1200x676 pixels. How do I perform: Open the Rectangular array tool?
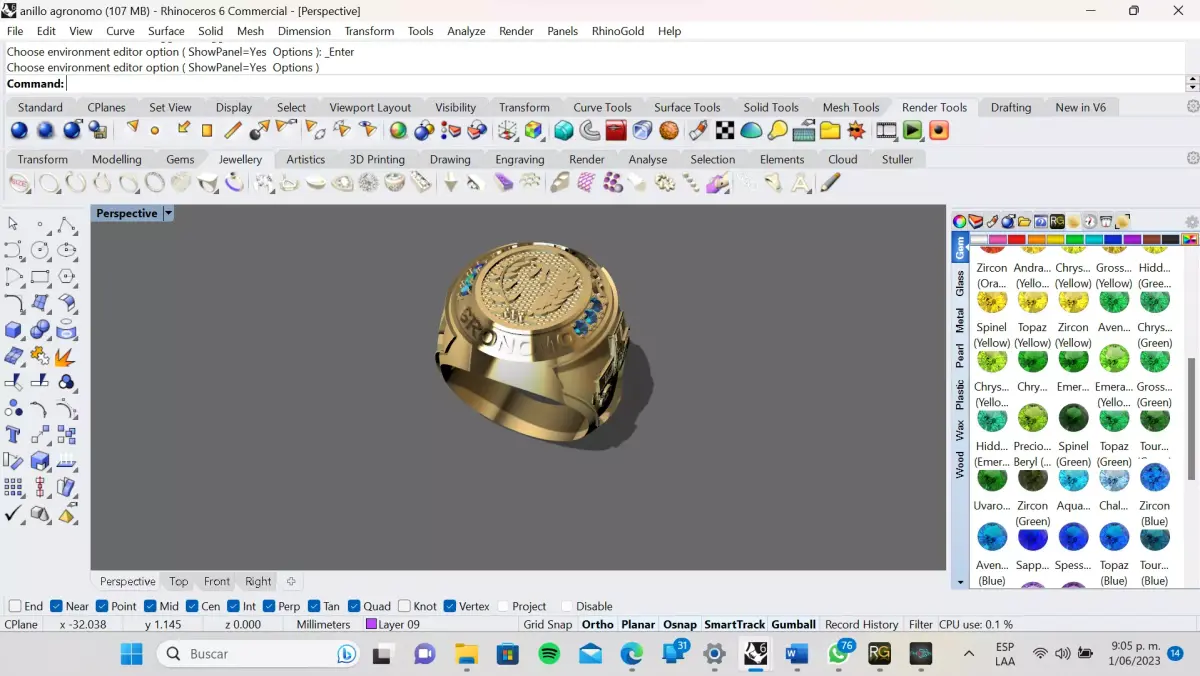(x=13, y=488)
